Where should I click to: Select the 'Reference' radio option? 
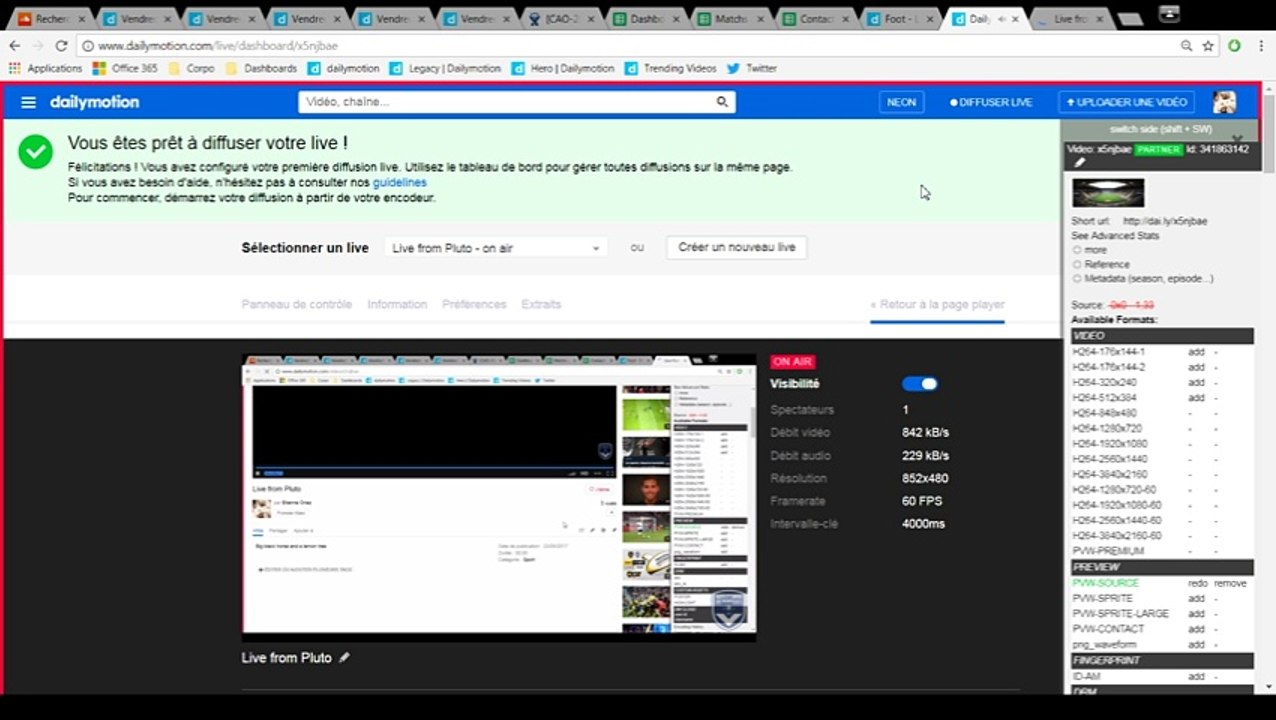click(x=1077, y=264)
